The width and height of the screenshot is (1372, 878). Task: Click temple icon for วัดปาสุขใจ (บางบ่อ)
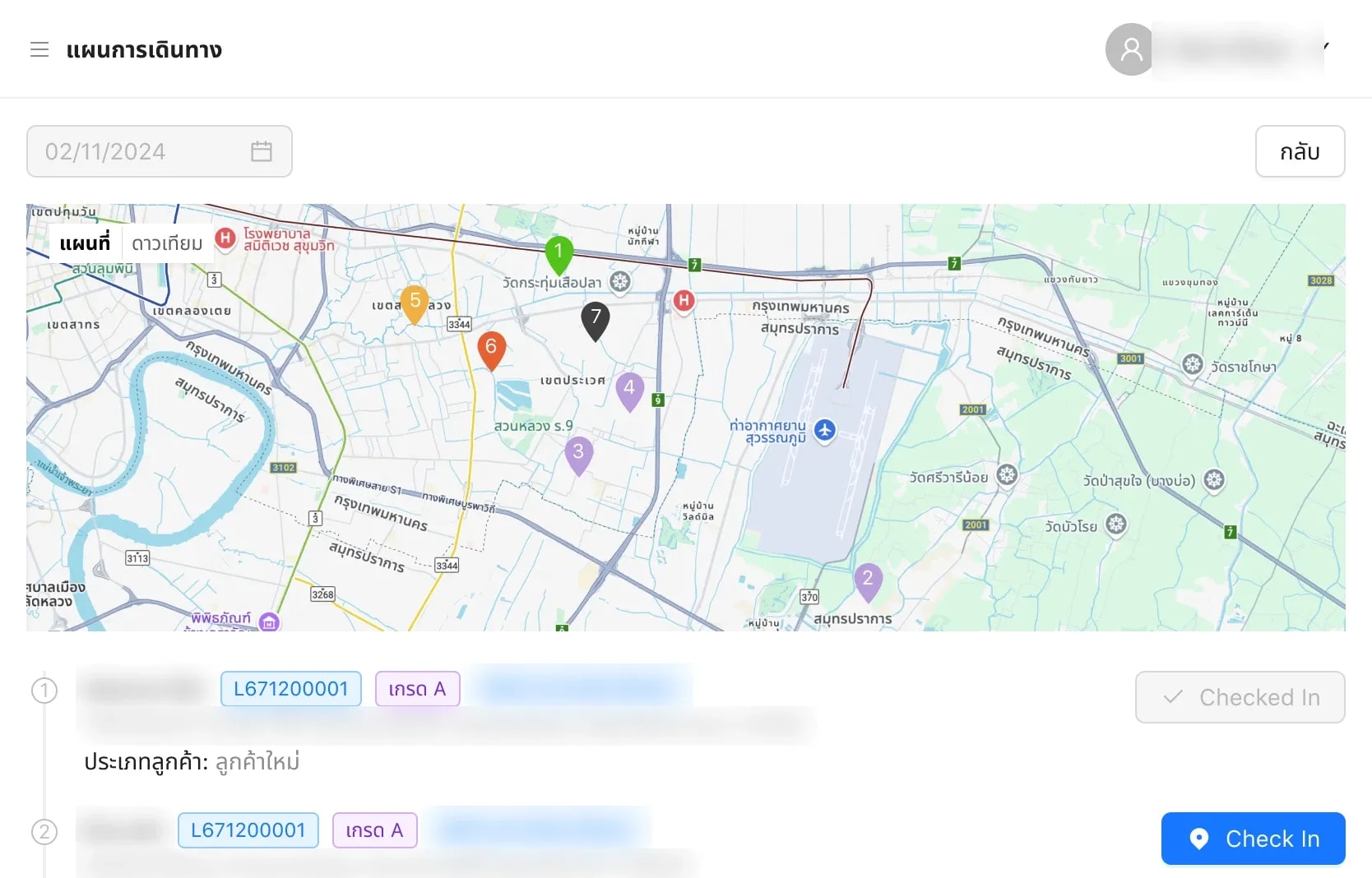[x=1214, y=480]
